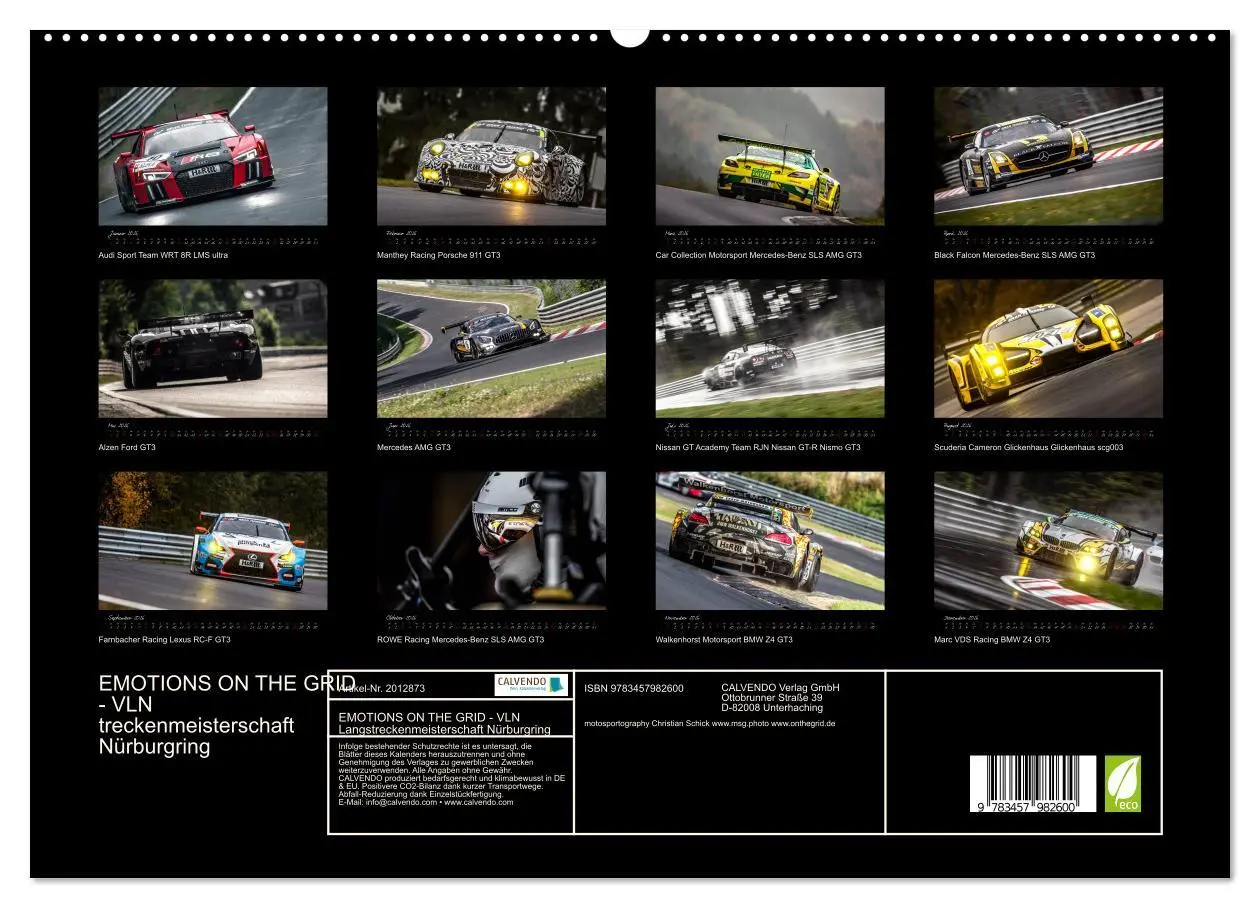Click caption 'Black Falcon Mercedes-Benz SLS AMG GT3'
Screen dimensions: 1260x908
coord(1014,255)
